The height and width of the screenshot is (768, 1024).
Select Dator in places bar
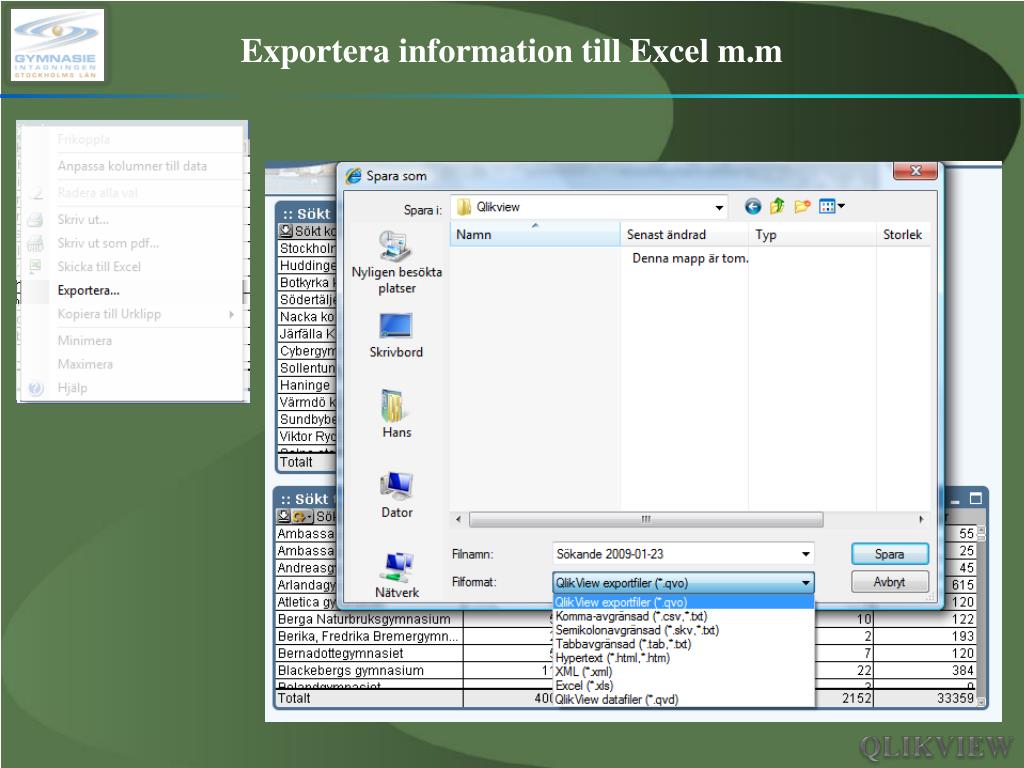(396, 495)
